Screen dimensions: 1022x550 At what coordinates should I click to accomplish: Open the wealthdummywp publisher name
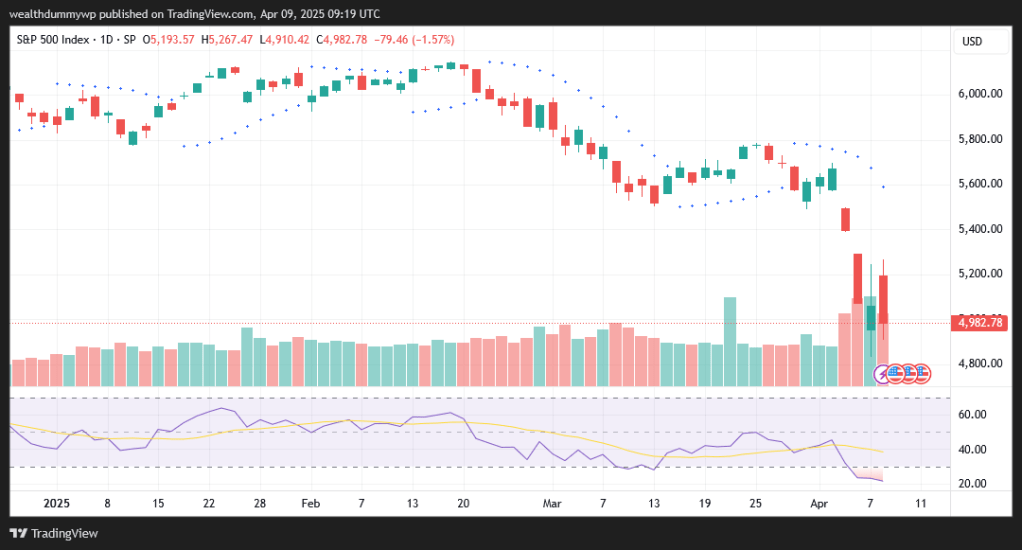pyautogui.click(x=48, y=11)
